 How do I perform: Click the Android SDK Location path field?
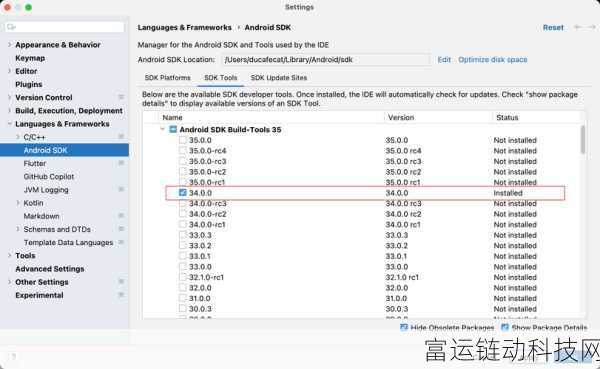(325, 60)
